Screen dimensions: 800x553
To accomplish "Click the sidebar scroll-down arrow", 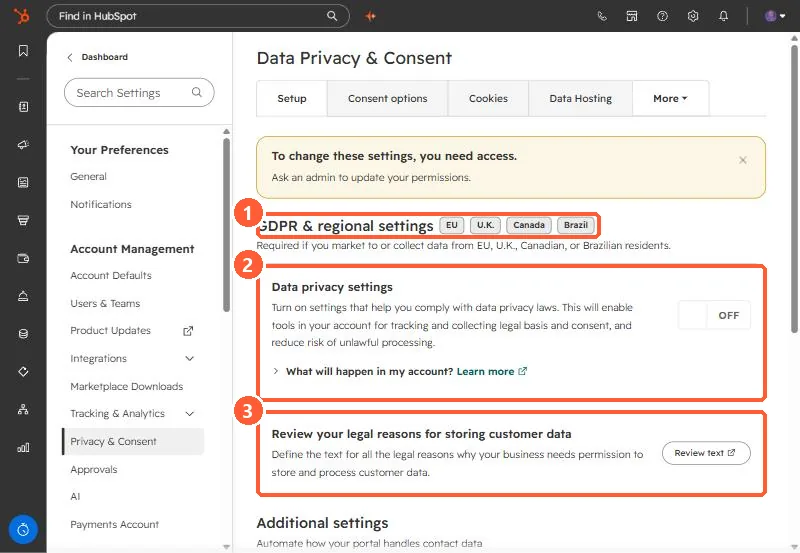I will point(227,547).
